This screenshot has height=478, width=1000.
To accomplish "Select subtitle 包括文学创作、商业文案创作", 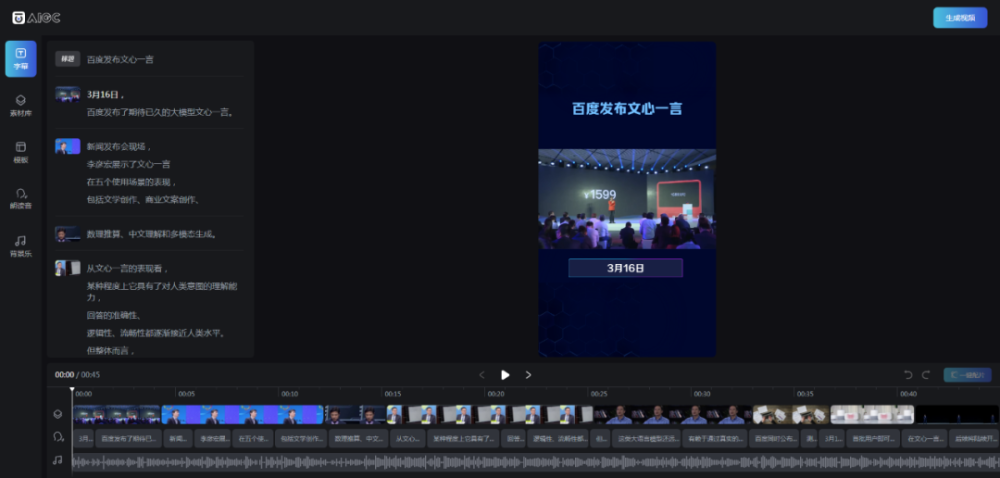I will [143, 199].
